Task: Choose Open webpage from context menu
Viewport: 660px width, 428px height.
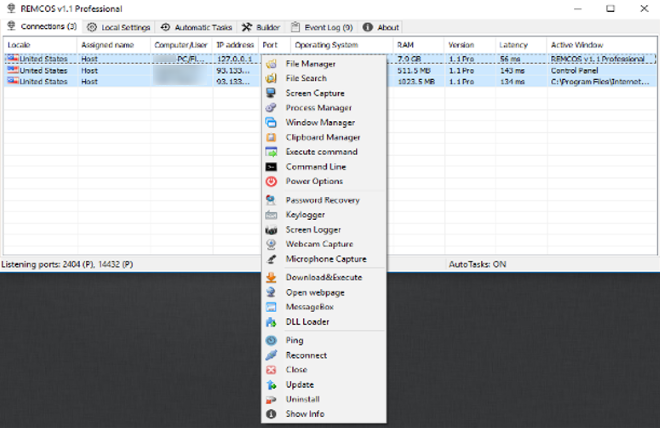Action: pos(315,292)
